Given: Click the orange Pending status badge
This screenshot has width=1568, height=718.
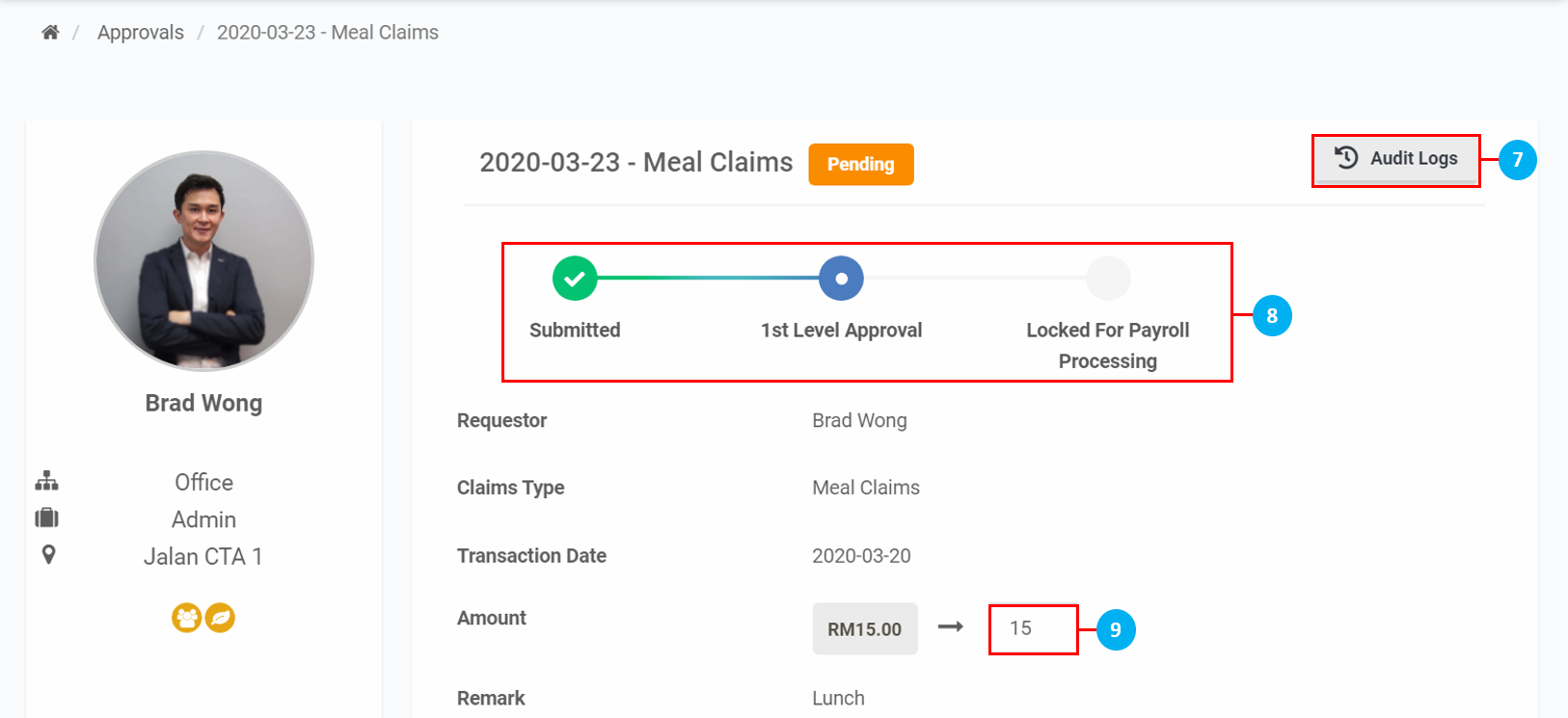Looking at the screenshot, I should 860,164.
